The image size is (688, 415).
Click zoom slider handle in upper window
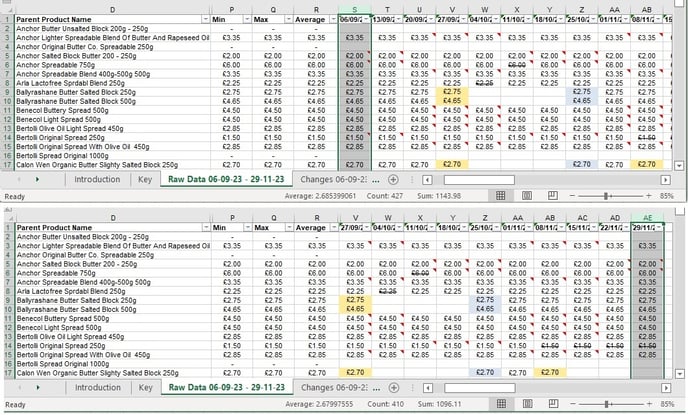[606, 196]
